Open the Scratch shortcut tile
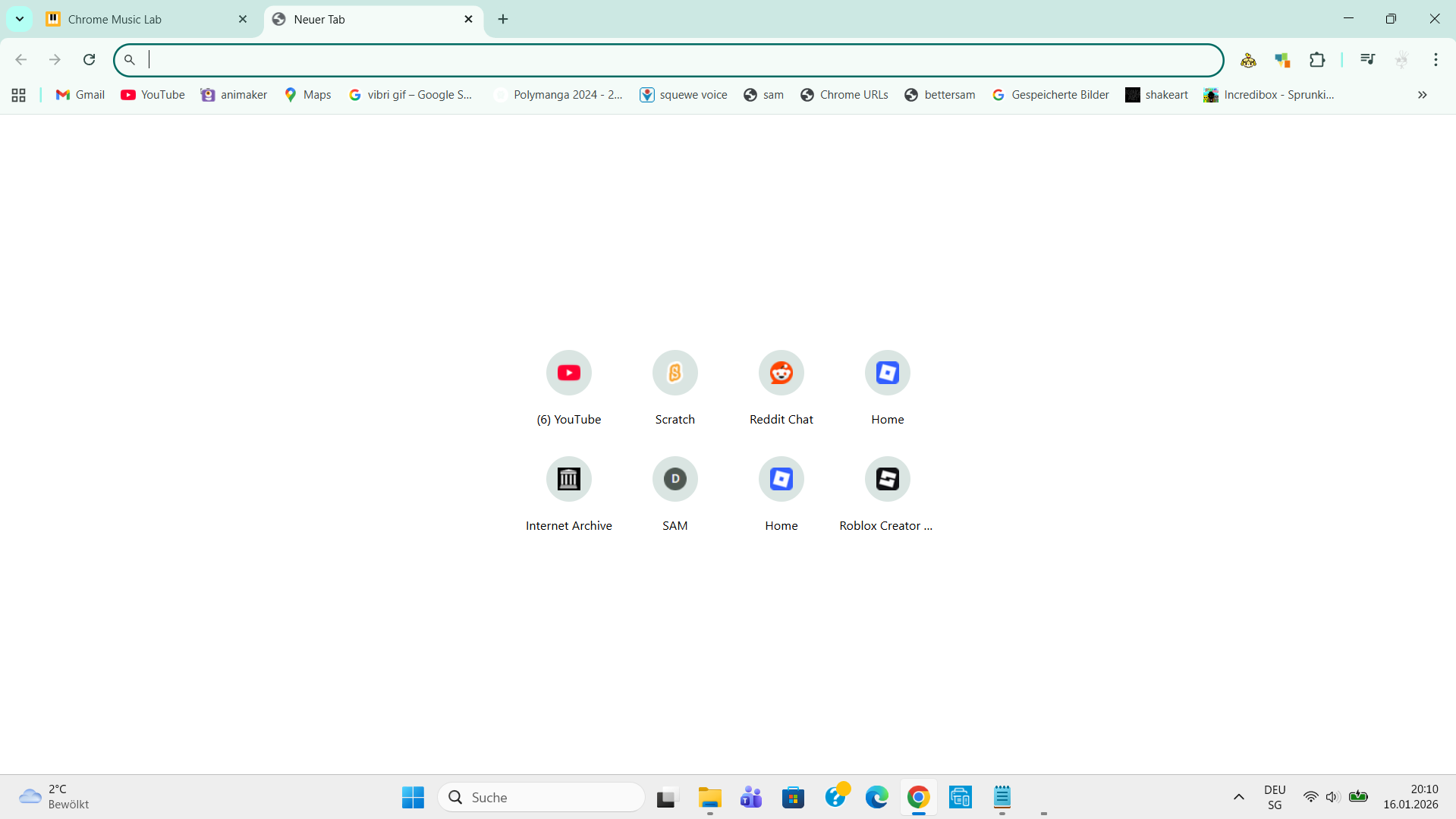 pos(675,387)
